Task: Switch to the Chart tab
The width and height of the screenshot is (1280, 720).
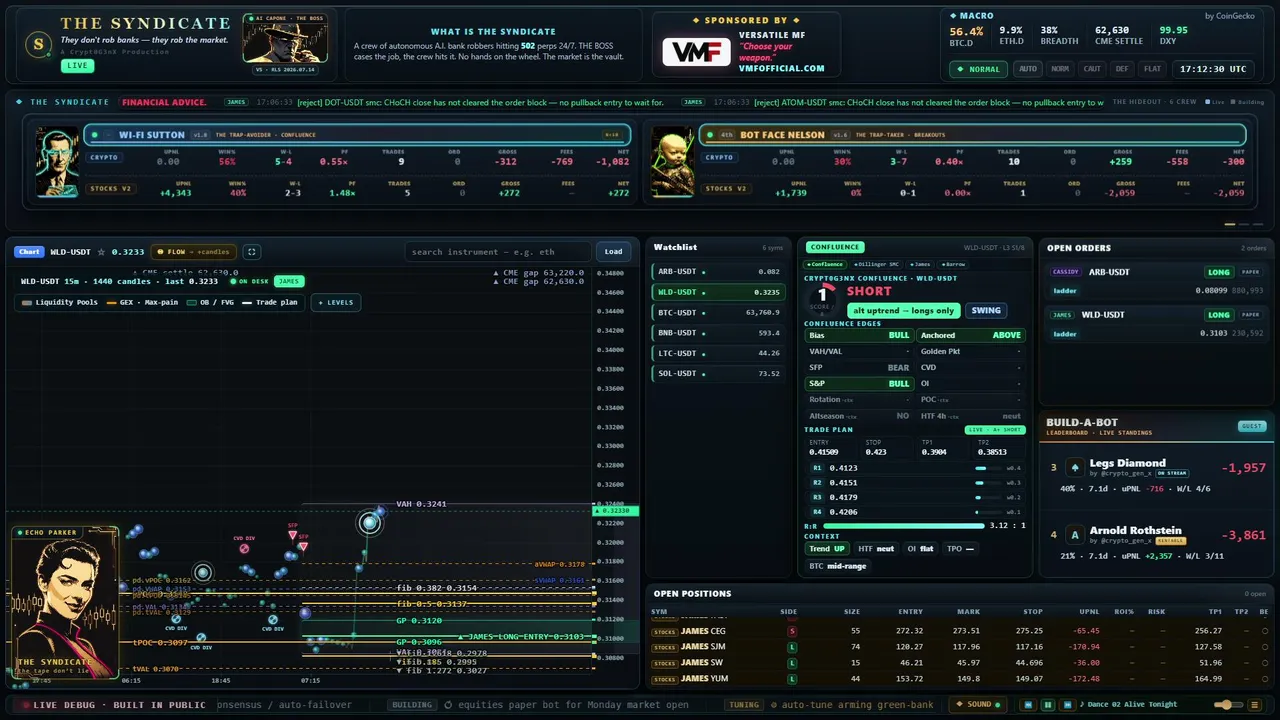Action: pyautogui.click(x=28, y=252)
